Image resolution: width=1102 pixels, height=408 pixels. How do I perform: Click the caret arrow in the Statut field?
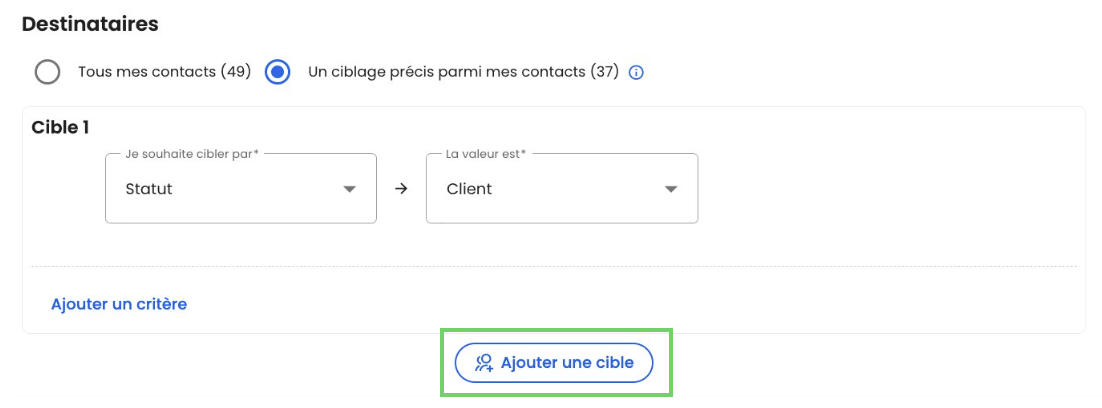(x=349, y=189)
